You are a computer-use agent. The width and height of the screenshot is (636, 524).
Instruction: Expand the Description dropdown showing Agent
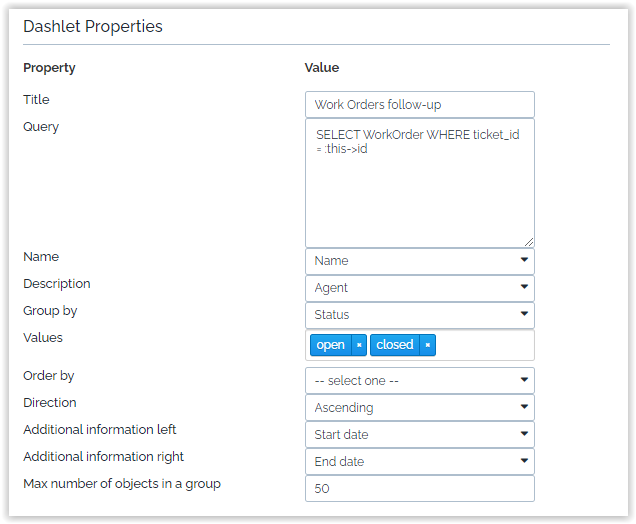pyautogui.click(x=419, y=288)
